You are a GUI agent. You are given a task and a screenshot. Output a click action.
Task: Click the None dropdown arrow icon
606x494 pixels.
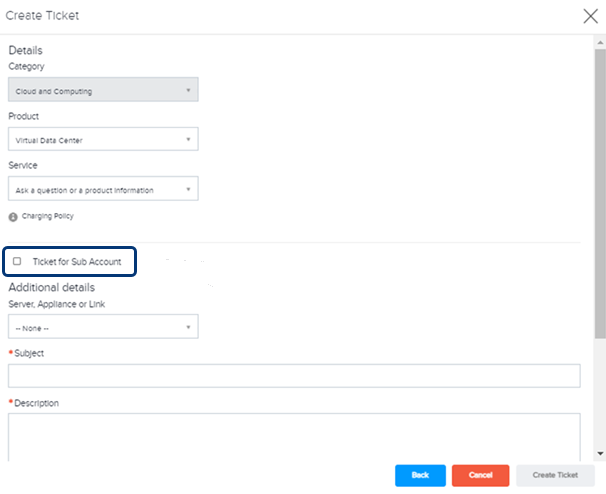(188, 327)
